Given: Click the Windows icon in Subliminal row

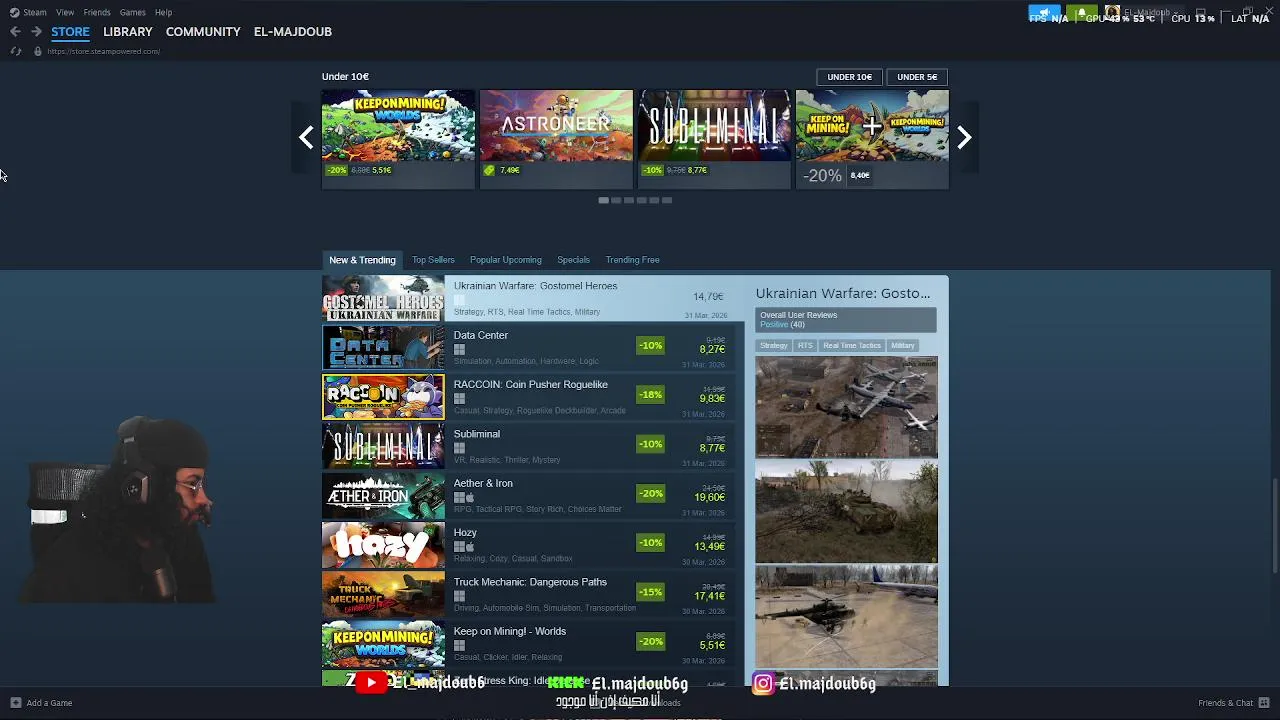Looking at the screenshot, I should pos(459,448).
